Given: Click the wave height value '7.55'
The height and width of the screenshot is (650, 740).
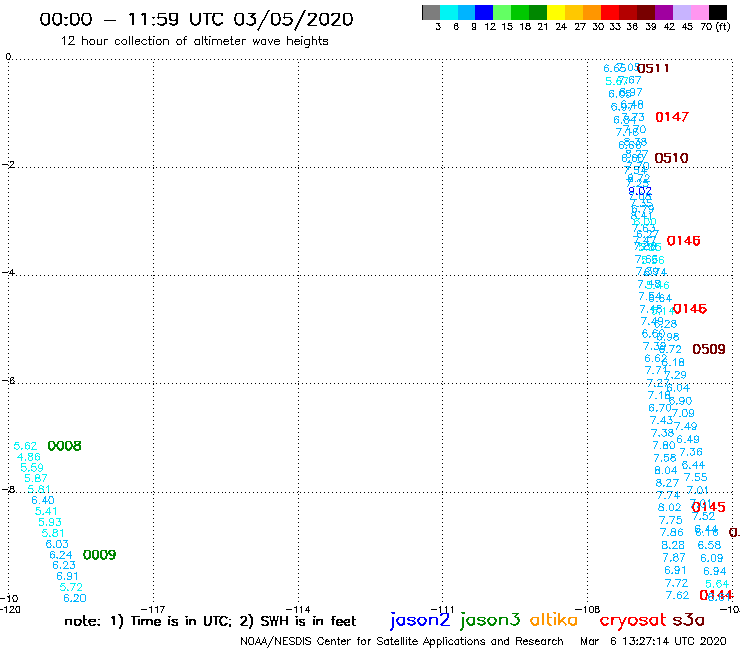Looking at the screenshot, I should coord(696,478).
